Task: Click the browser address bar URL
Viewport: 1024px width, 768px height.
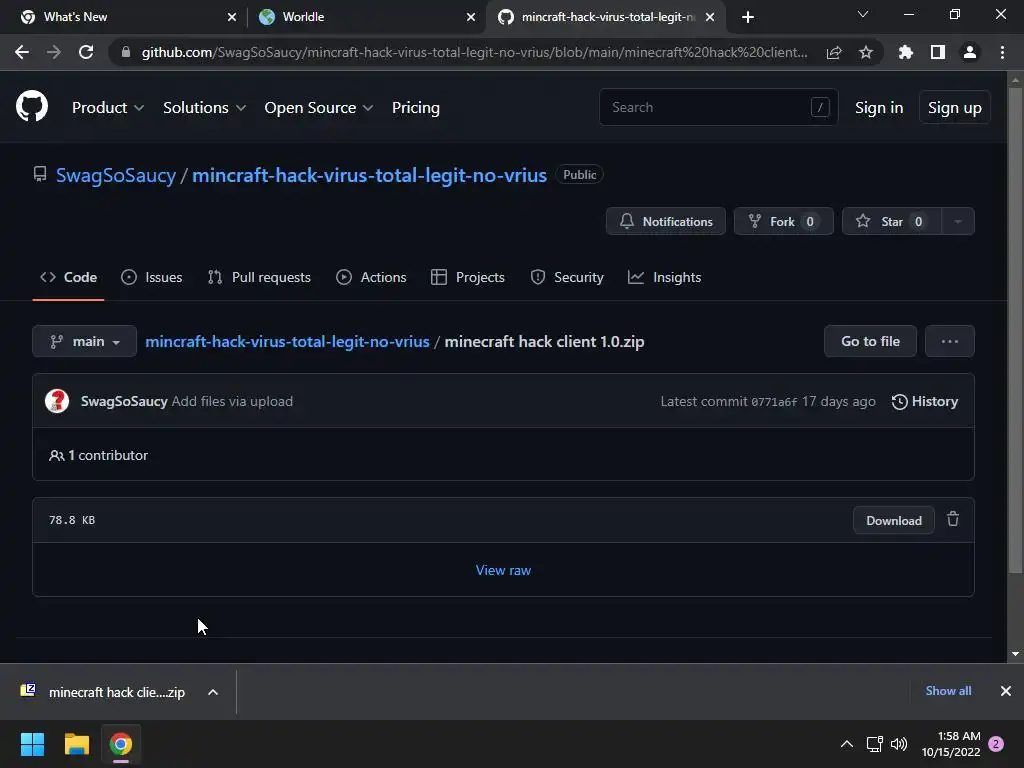Action: point(474,52)
